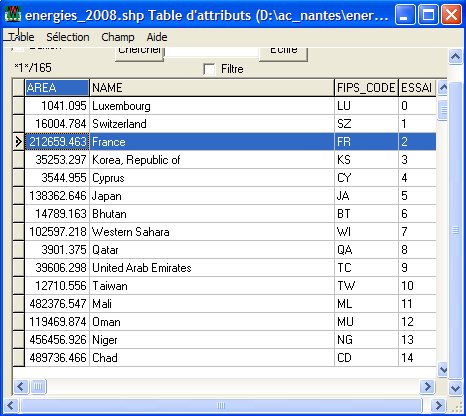466x416 pixels.
Task: Minimize the attribute table window
Action: click(405, 15)
